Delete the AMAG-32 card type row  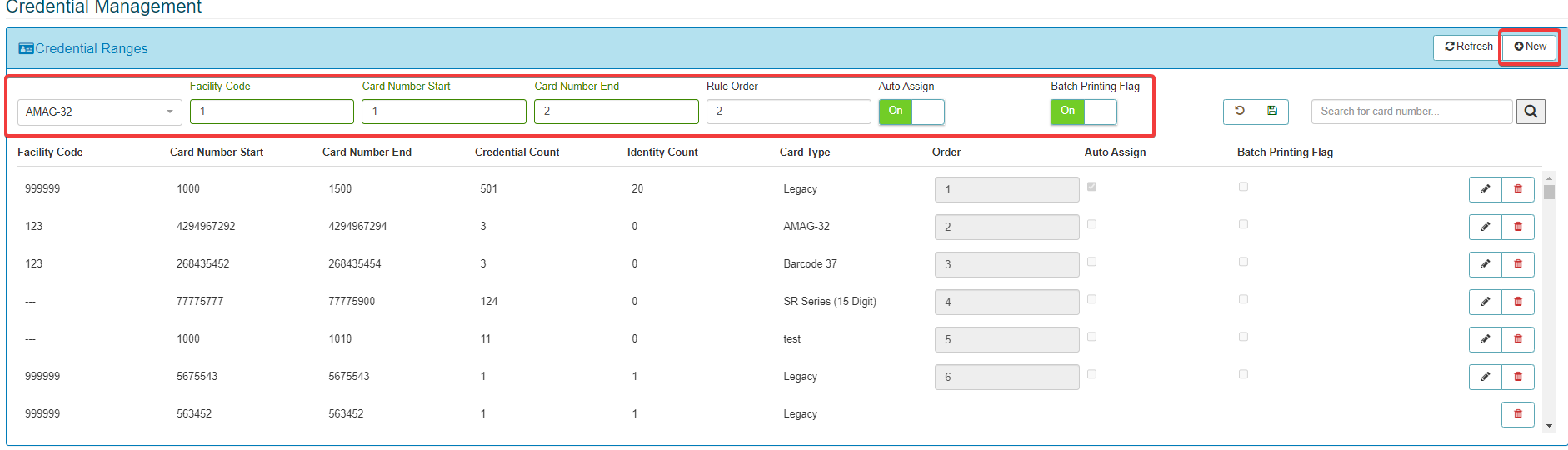pos(1518,227)
